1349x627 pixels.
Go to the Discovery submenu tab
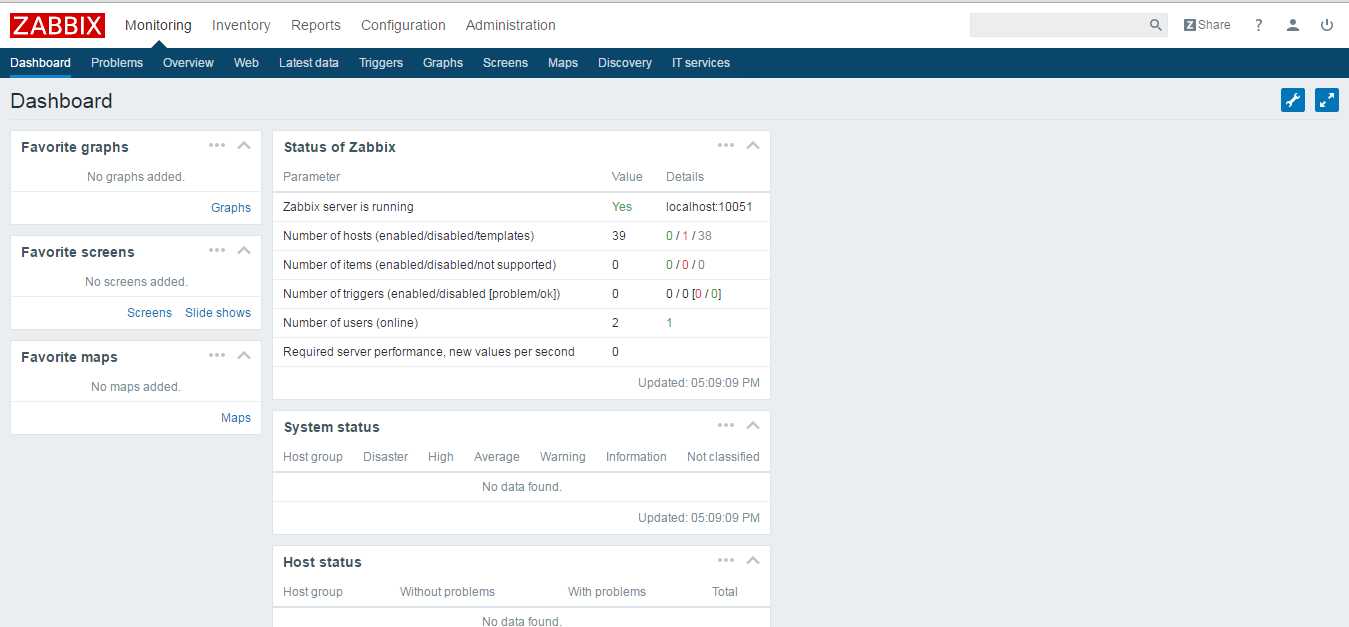pos(625,62)
